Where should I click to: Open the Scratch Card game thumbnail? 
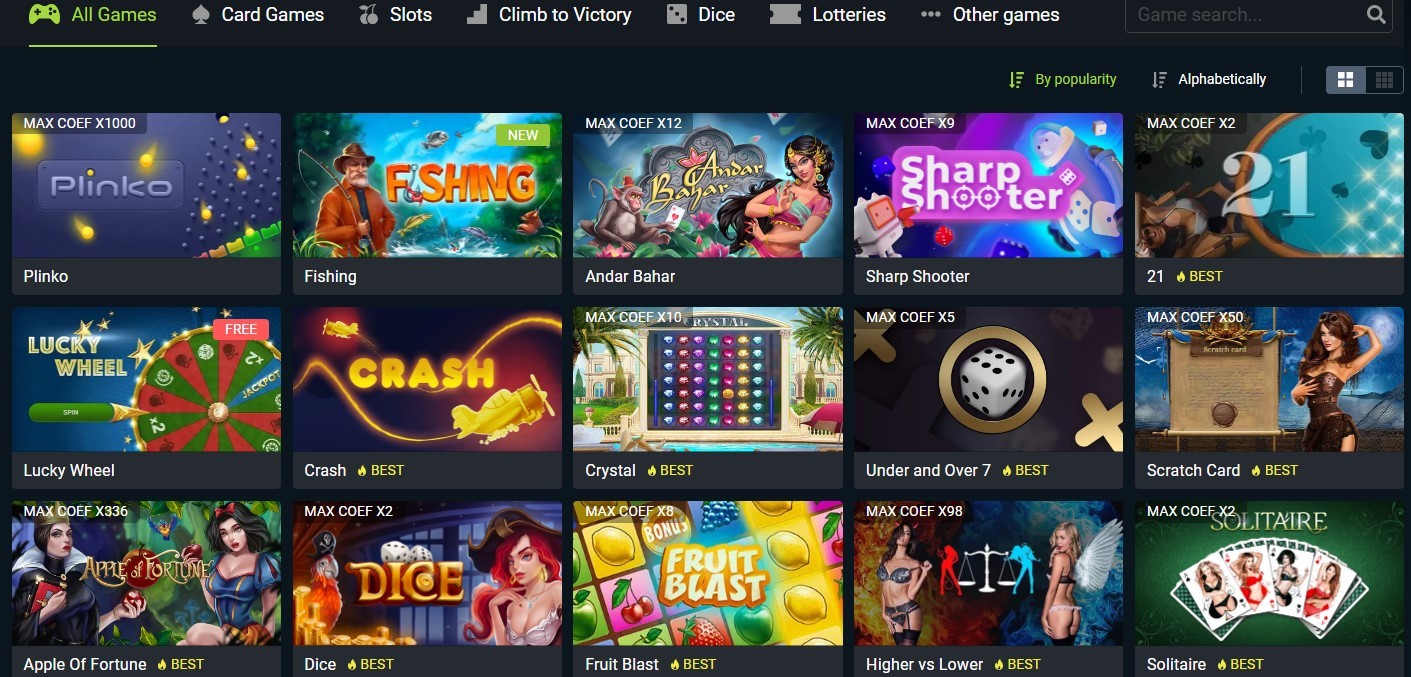coord(1269,379)
